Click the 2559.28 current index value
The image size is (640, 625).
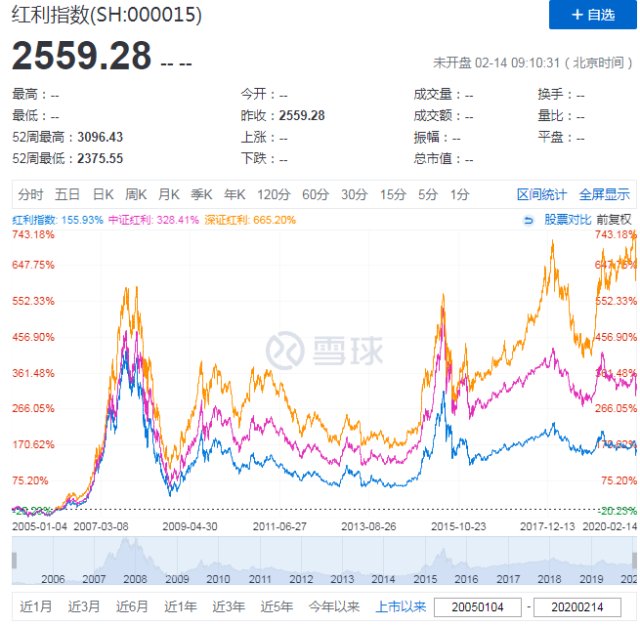point(82,56)
